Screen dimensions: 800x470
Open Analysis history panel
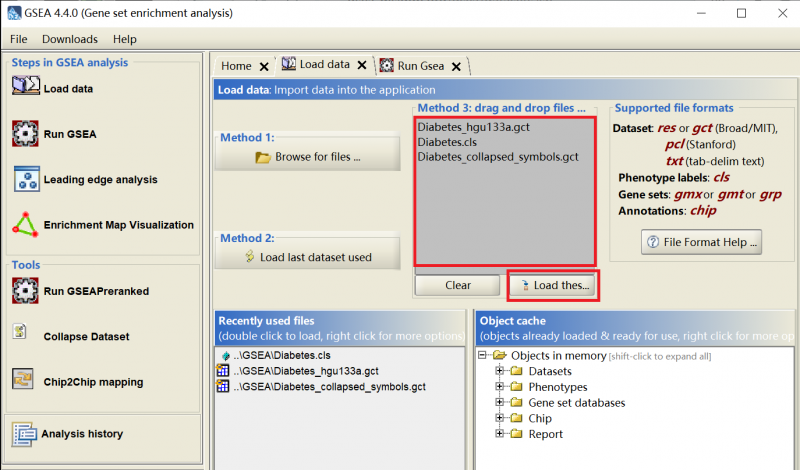[25, 434]
